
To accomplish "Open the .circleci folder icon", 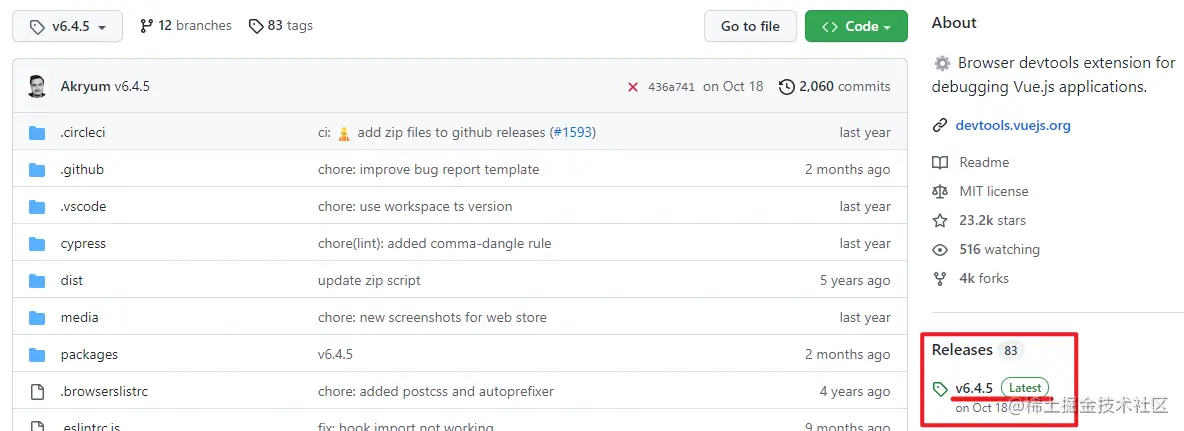I will (x=38, y=133).
